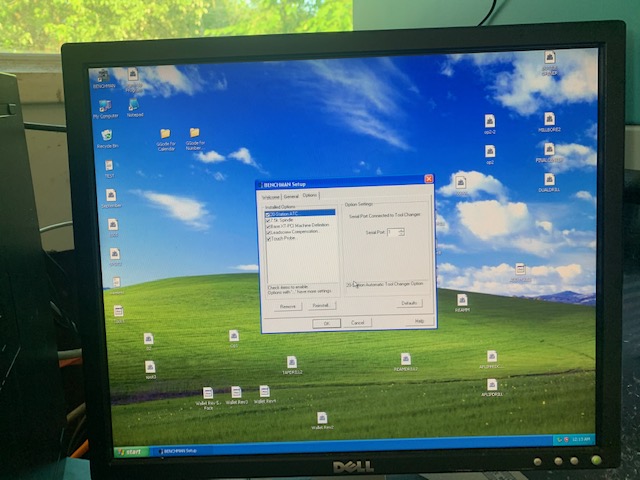Click the Serial Port number field

tap(393, 232)
